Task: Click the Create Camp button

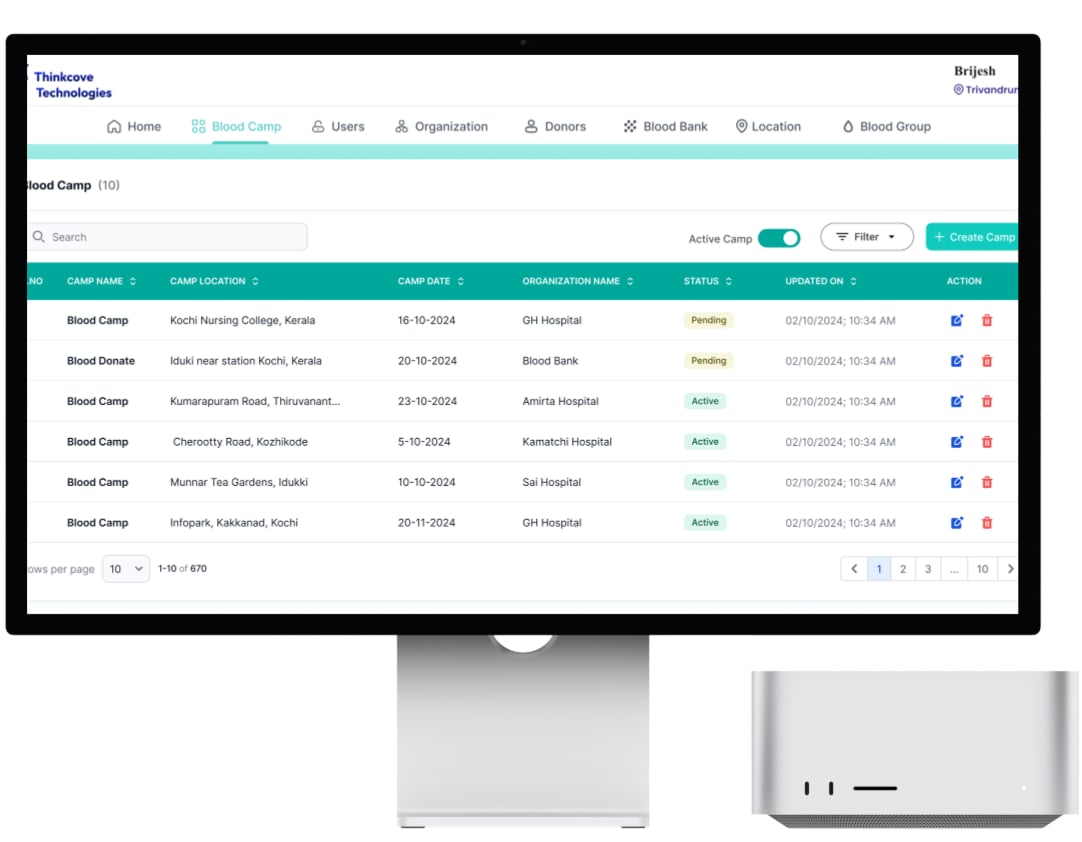Action: (x=972, y=237)
